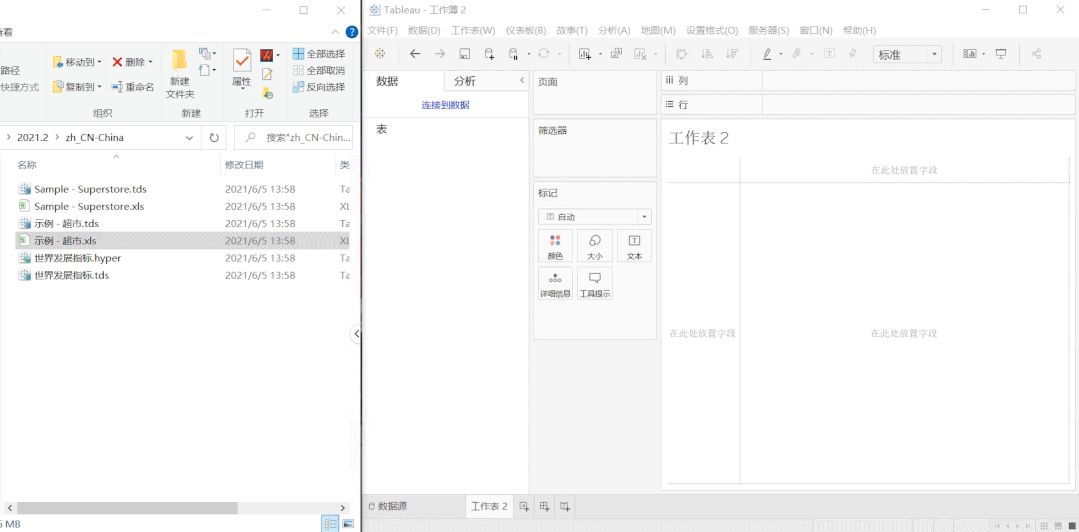Open the Show/Hide cards toolbar icon
This screenshot has width=1079, height=532.
[970, 54]
